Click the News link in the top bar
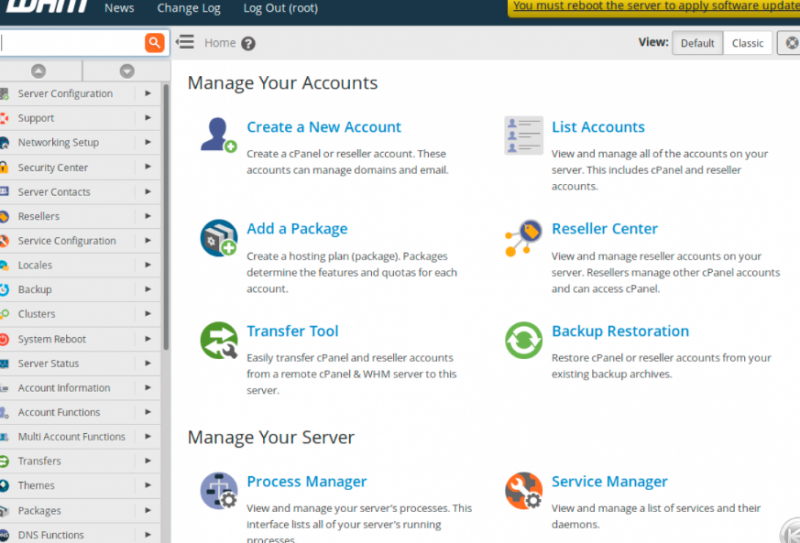800x543 pixels. 119,8
